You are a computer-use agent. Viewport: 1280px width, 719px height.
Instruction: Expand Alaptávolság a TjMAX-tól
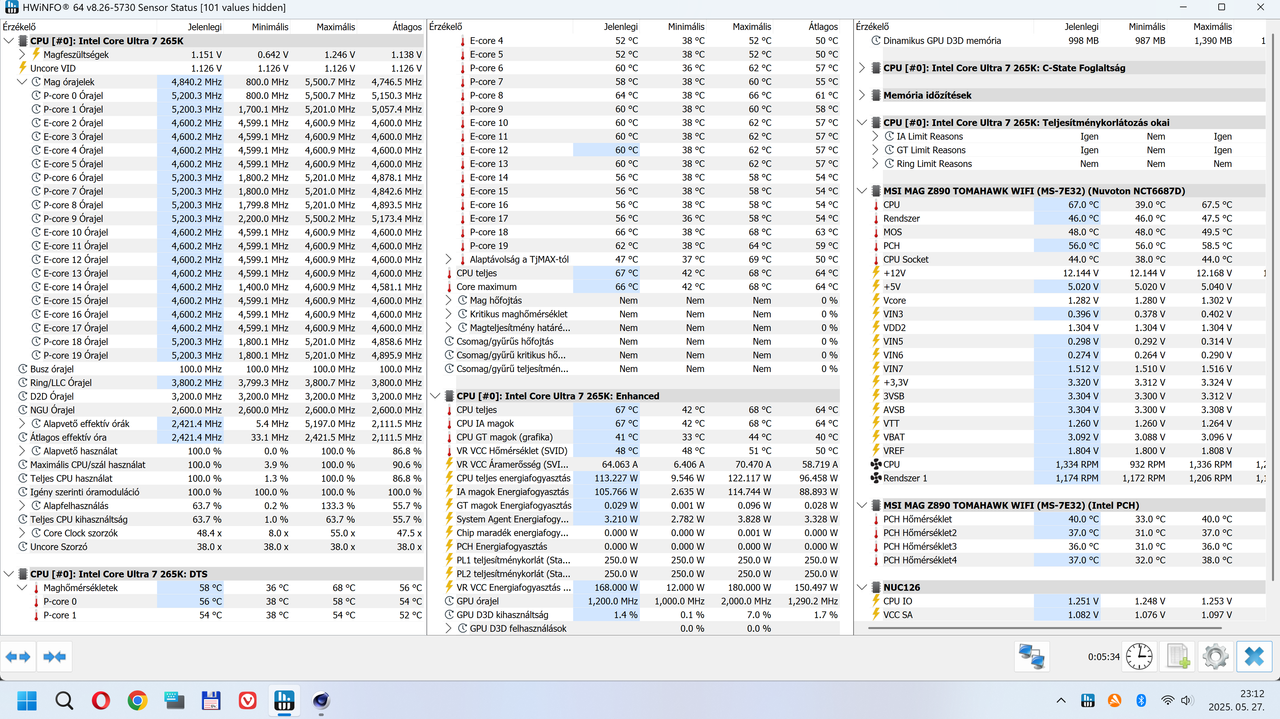click(449, 259)
